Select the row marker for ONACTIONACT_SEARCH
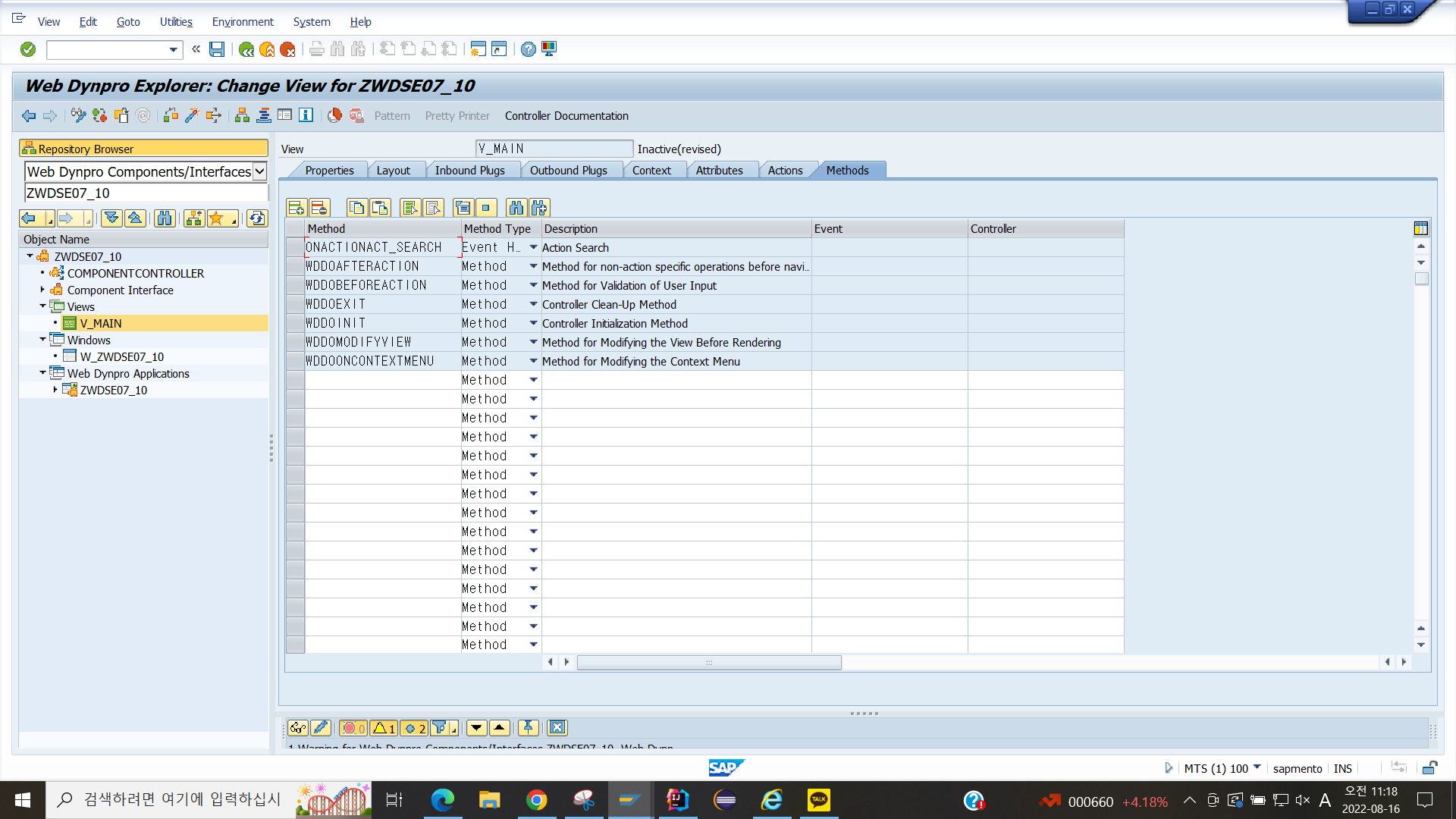1456x819 pixels. click(x=295, y=247)
